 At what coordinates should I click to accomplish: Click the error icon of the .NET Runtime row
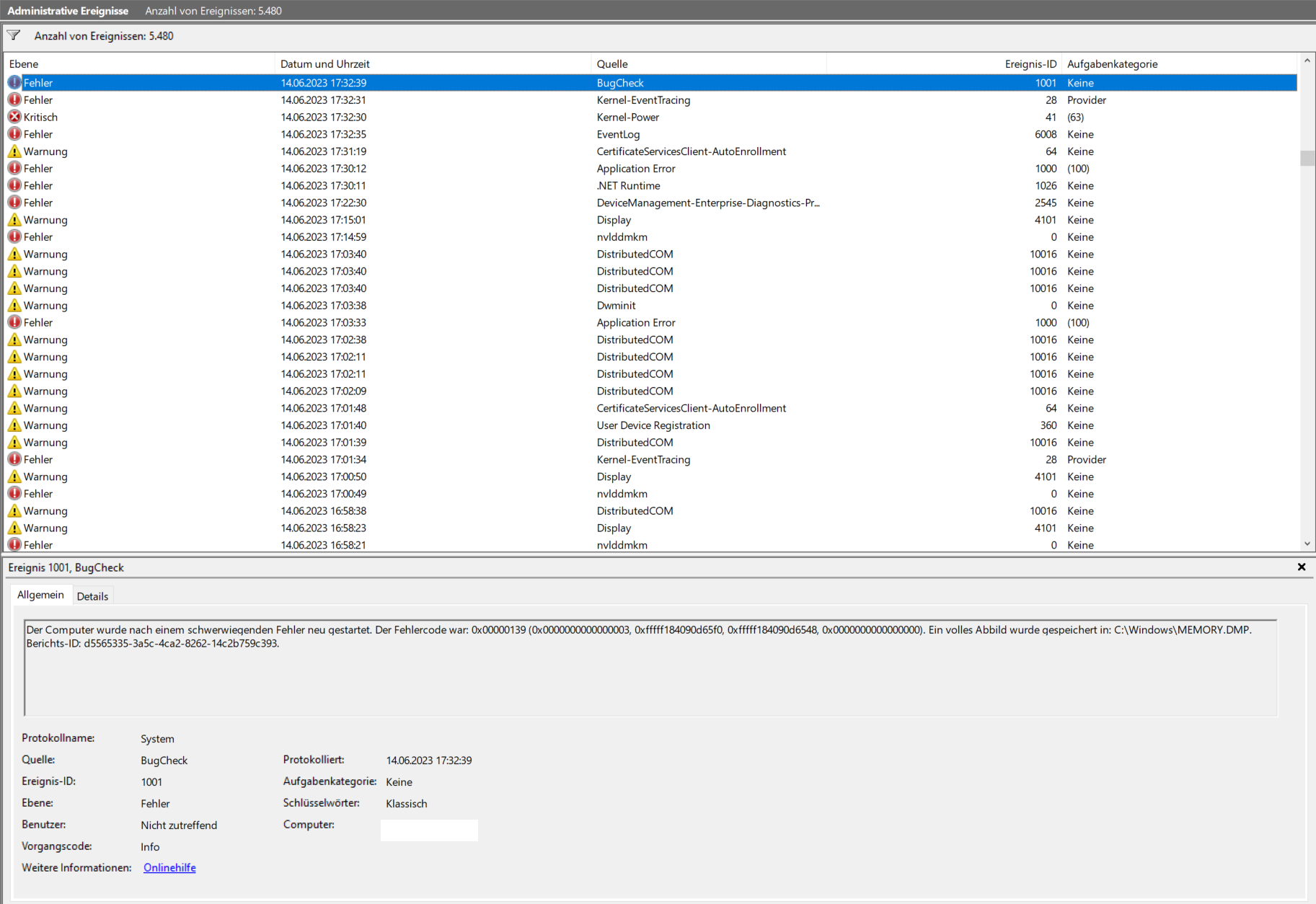pyautogui.click(x=14, y=185)
